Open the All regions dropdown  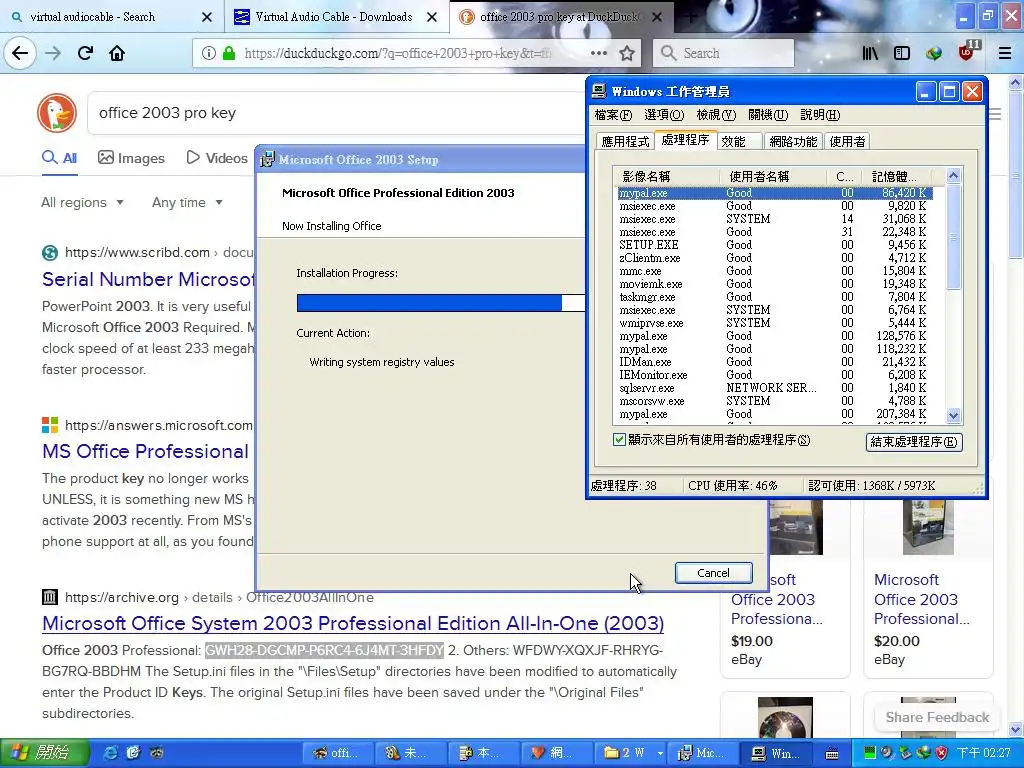click(x=82, y=202)
